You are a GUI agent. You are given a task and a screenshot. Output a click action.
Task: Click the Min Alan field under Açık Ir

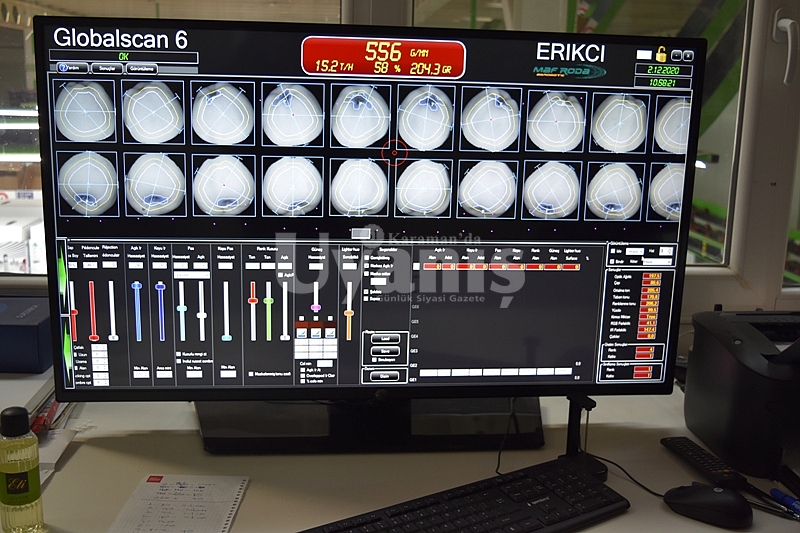[141, 374]
